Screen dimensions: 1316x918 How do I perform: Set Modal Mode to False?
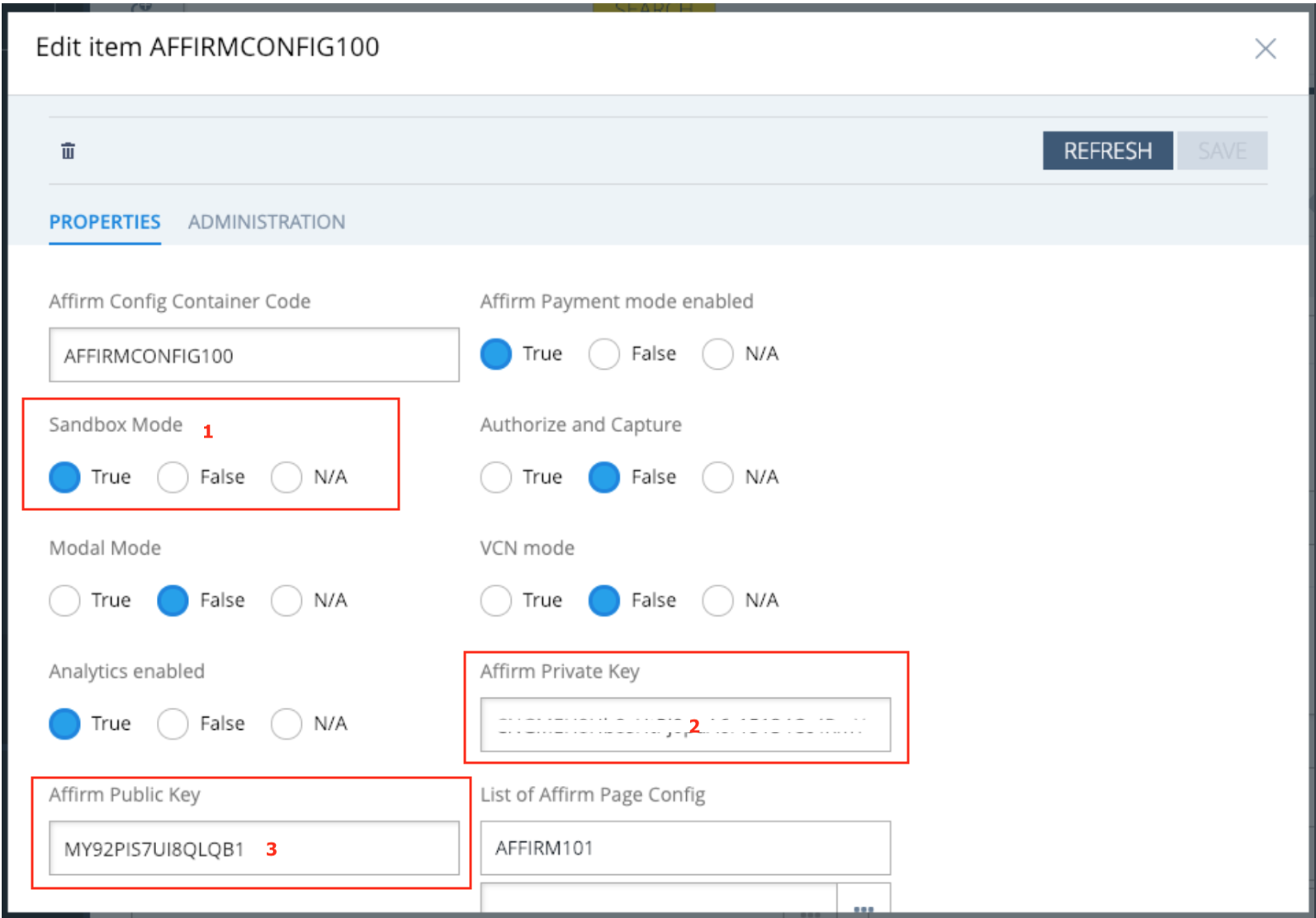pos(173,600)
